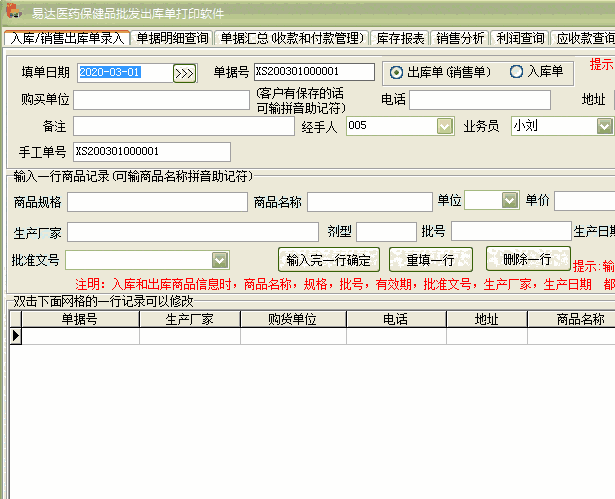The image size is (615, 499).
Task: Click the 单据号 grid column header
Action: click(x=80, y=319)
